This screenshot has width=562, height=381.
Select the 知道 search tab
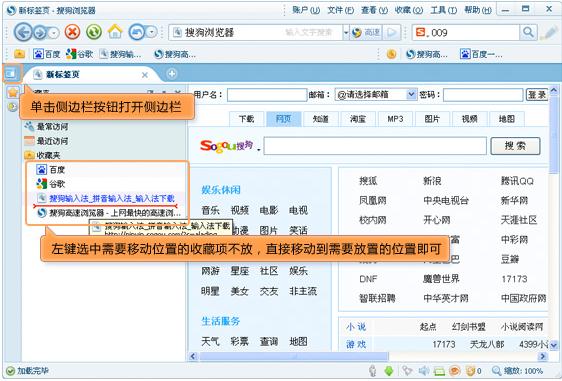320,119
